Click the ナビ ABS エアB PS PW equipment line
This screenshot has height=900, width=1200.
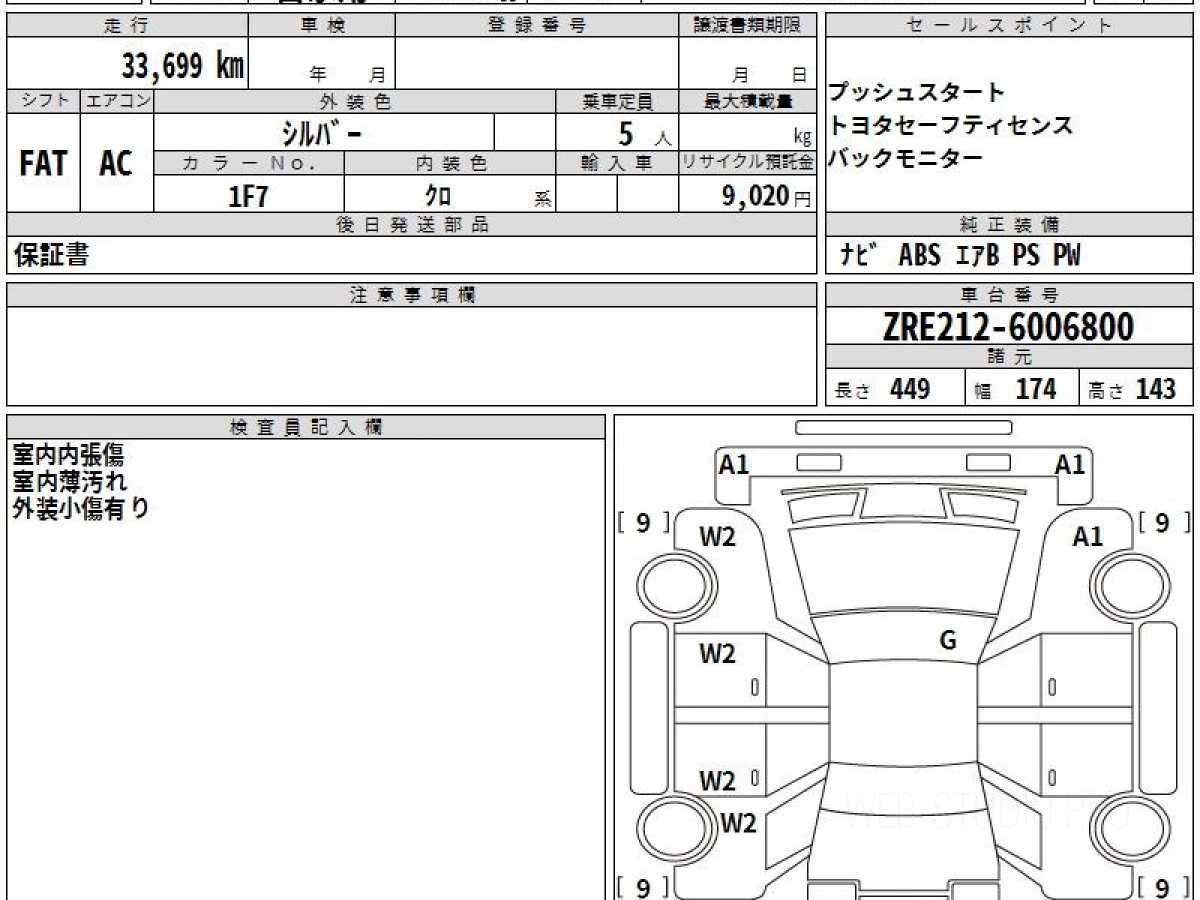point(960,256)
